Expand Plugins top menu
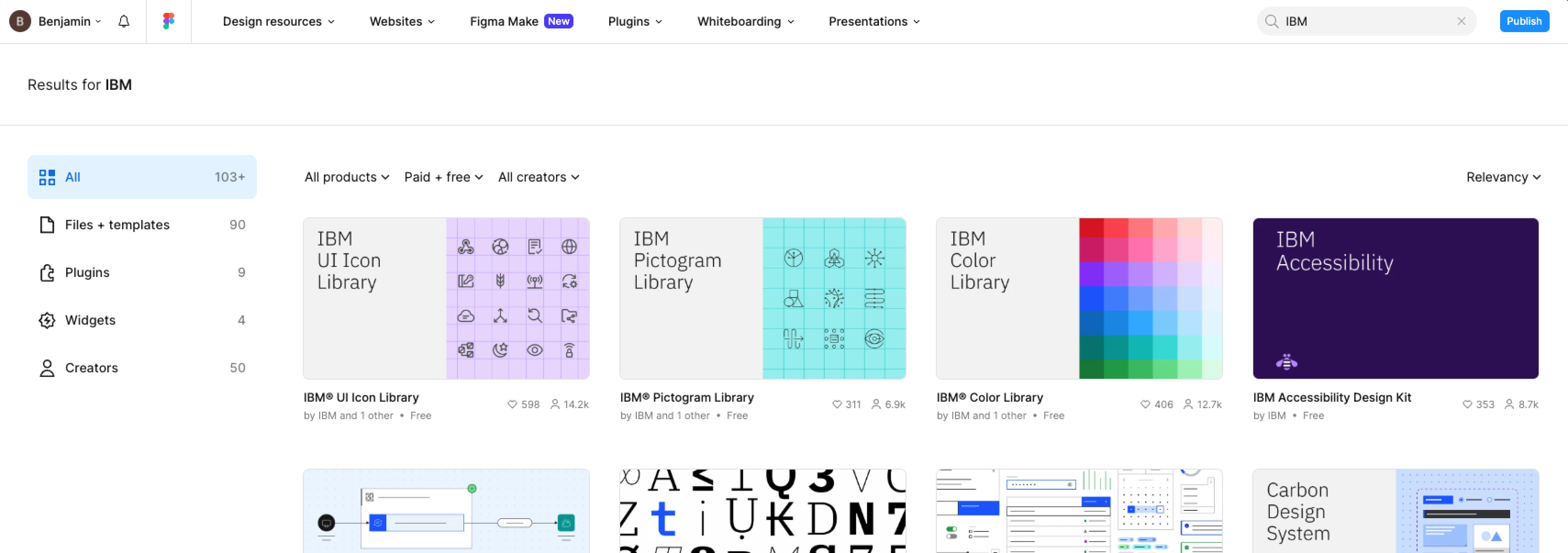 click(x=635, y=21)
